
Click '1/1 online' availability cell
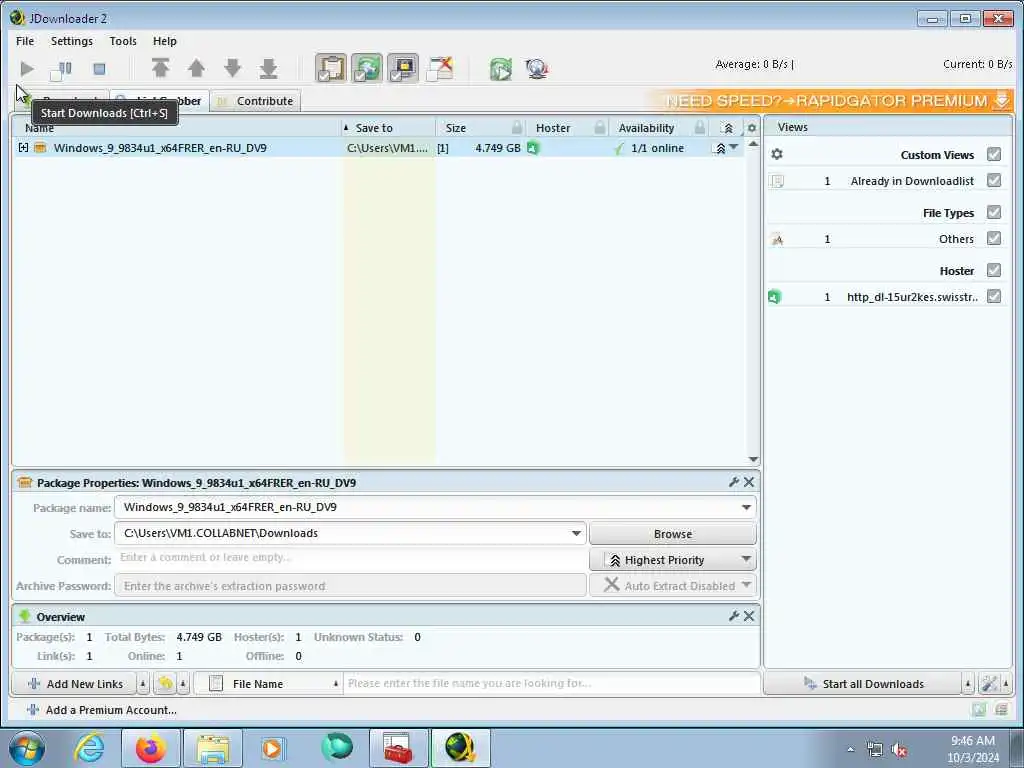pos(657,148)
